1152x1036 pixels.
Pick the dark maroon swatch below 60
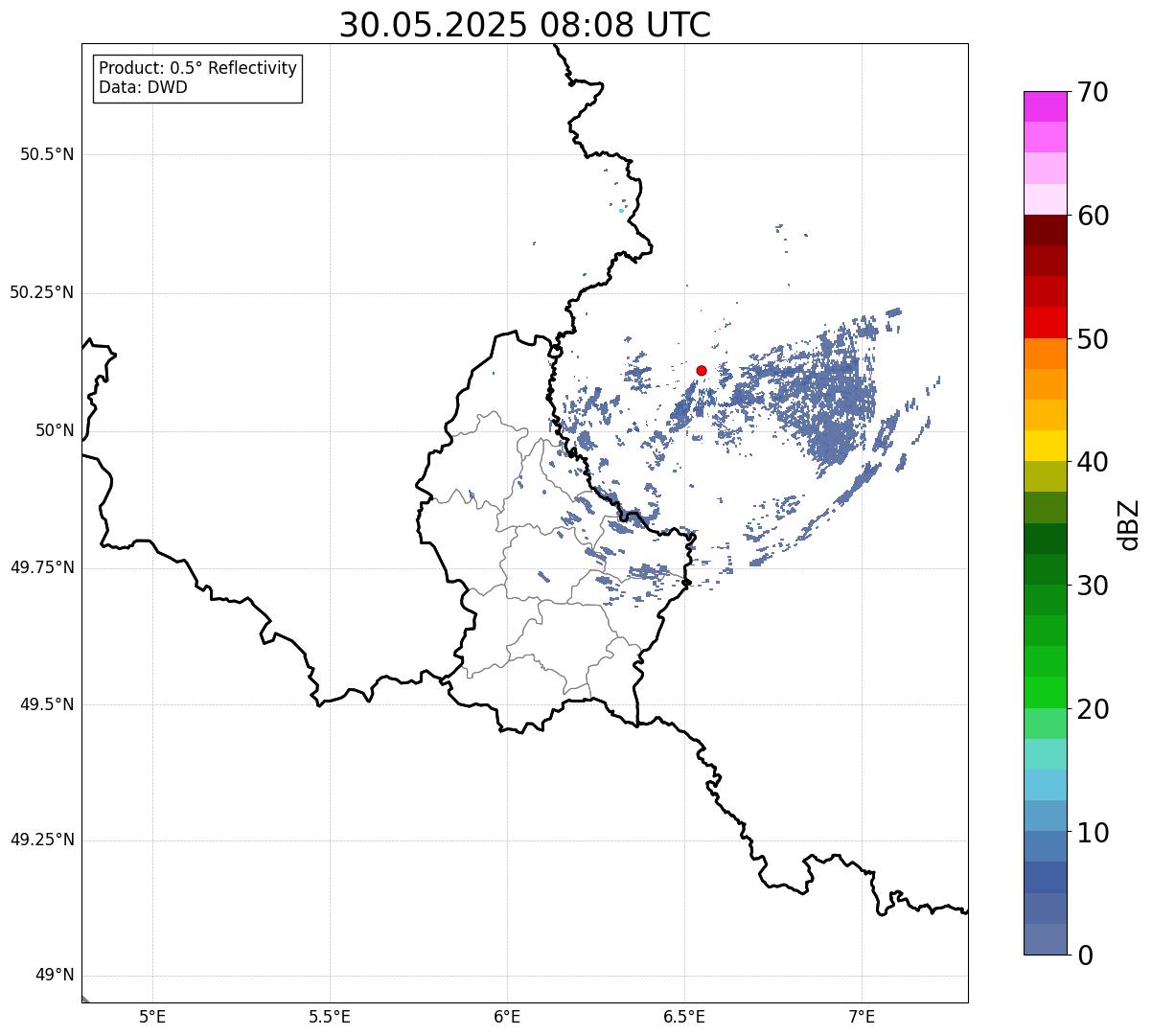click(1045, 230)
